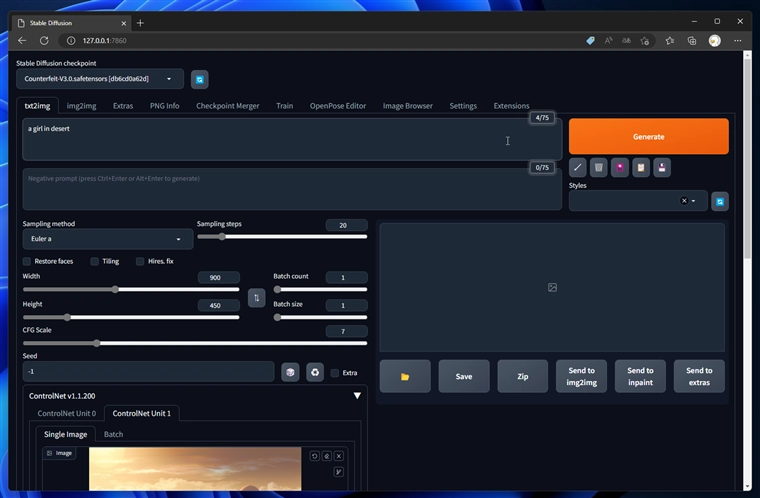The width and height of the screenshot is (760, 498).
Task: Click the floppy disk save style icon
Action: [662, 167]
